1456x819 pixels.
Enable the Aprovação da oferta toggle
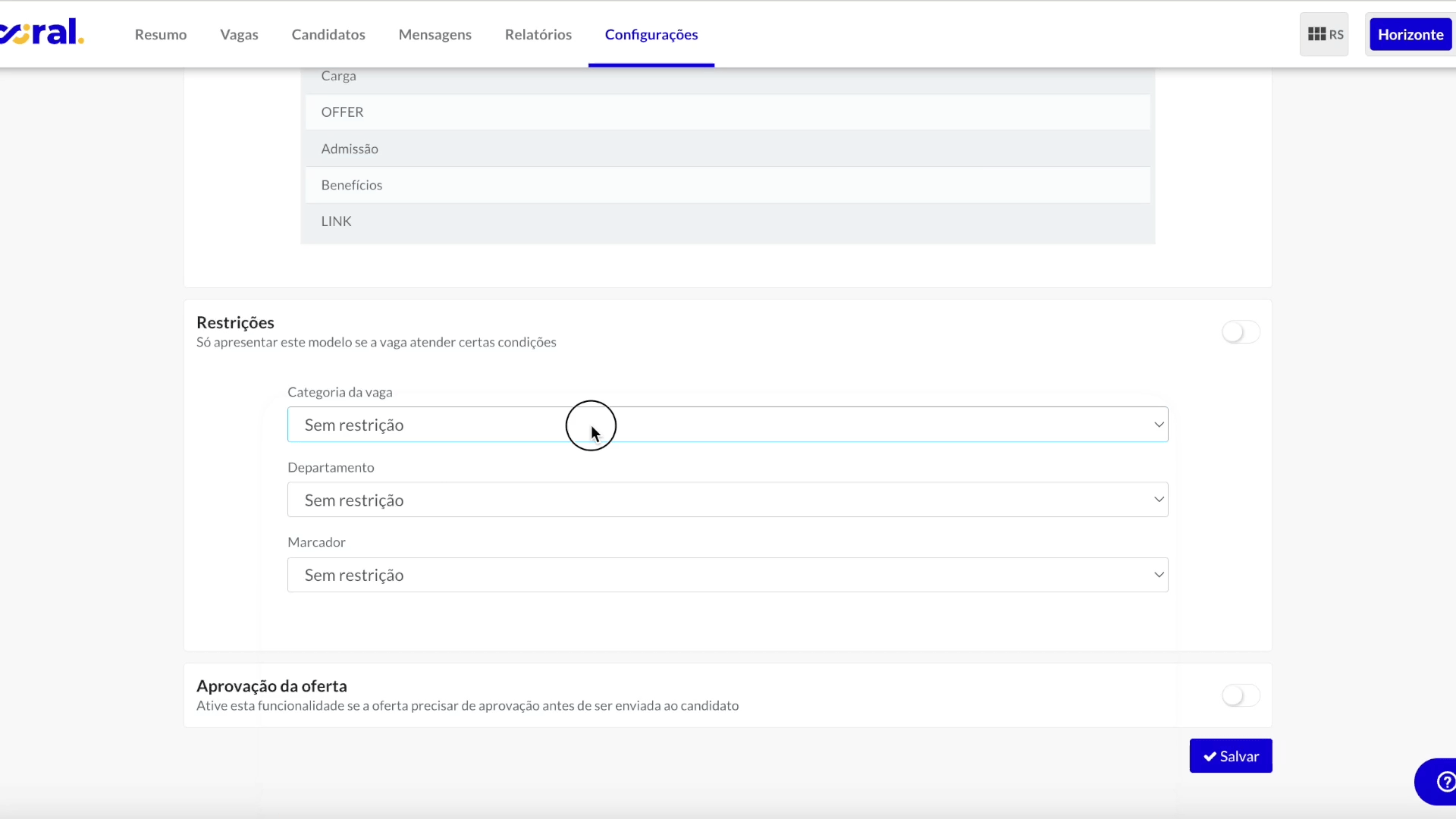pyautogui.click(x=1241, y=695)
